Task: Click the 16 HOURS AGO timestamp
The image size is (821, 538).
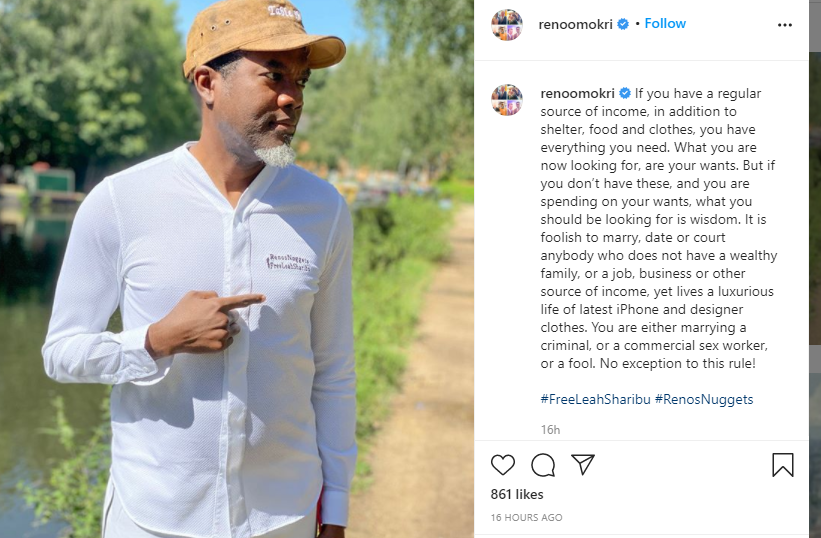Action: tap(526, 517)
